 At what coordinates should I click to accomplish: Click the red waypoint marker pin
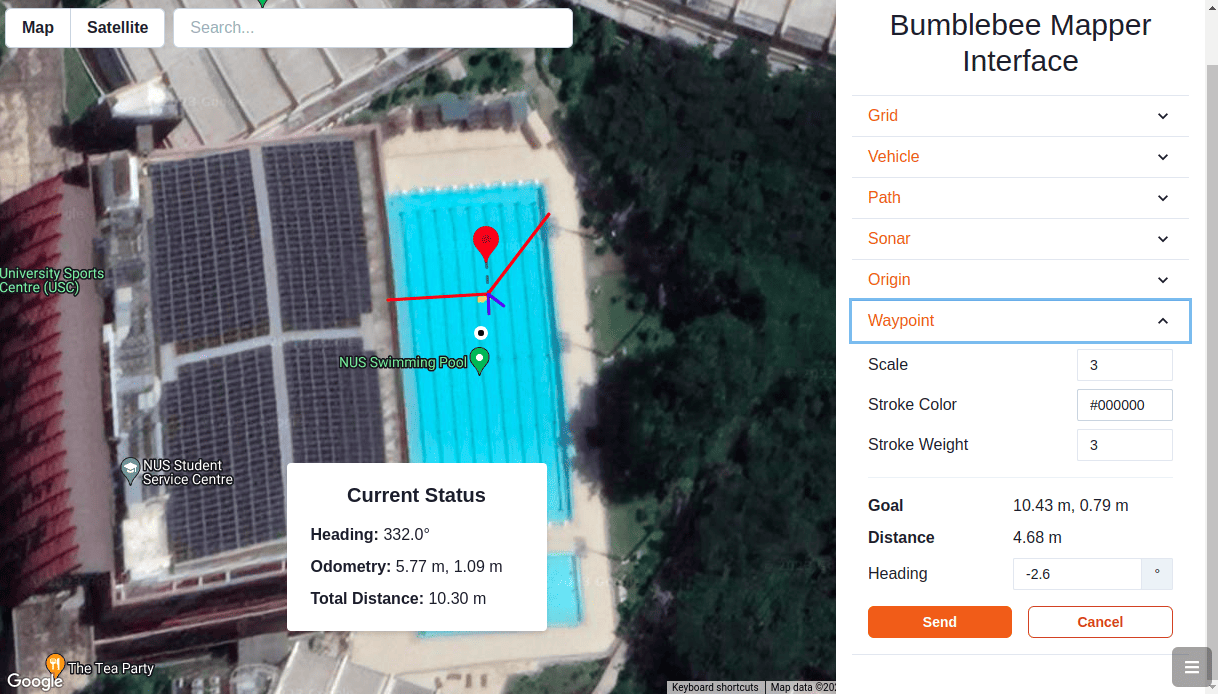pyautogui.click(x=485, y=241)
